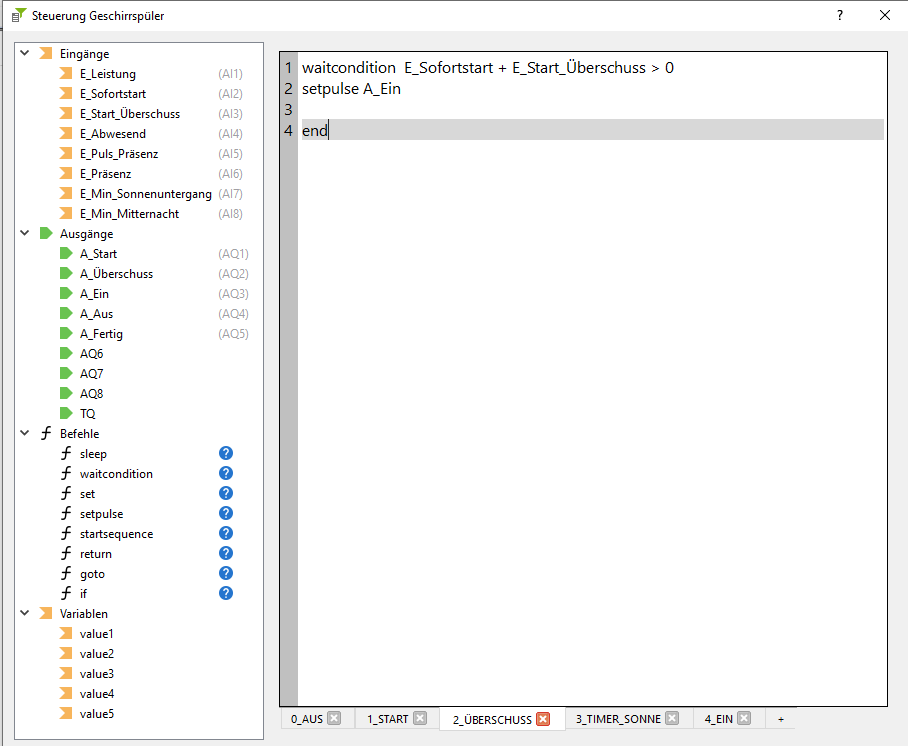Screen dimensions: 908x746
Task: Select the E_Min_Sonnenuntergang input
Action: (x=145, y=194)
